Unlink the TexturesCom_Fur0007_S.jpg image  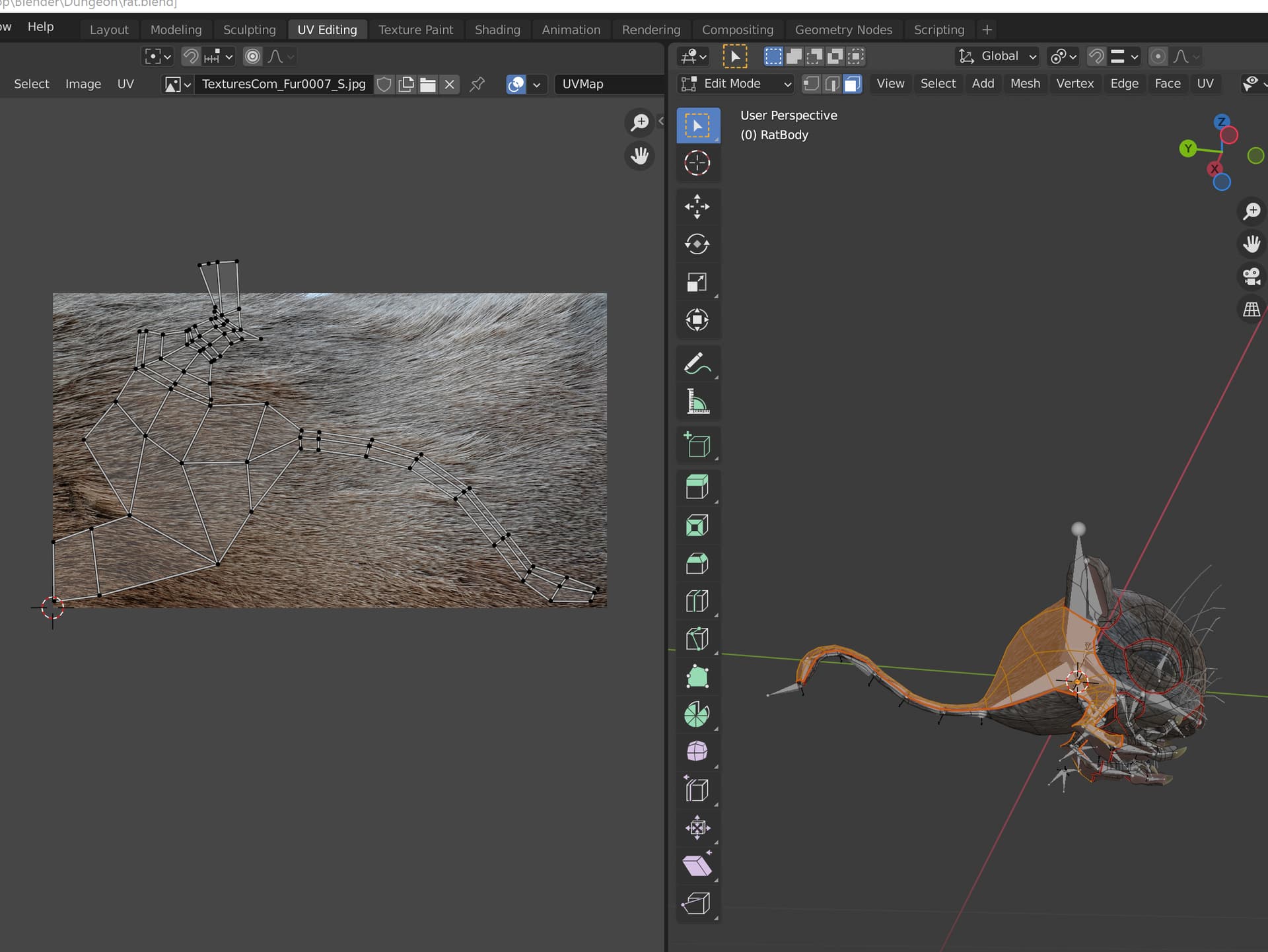(x=450, y=84)
